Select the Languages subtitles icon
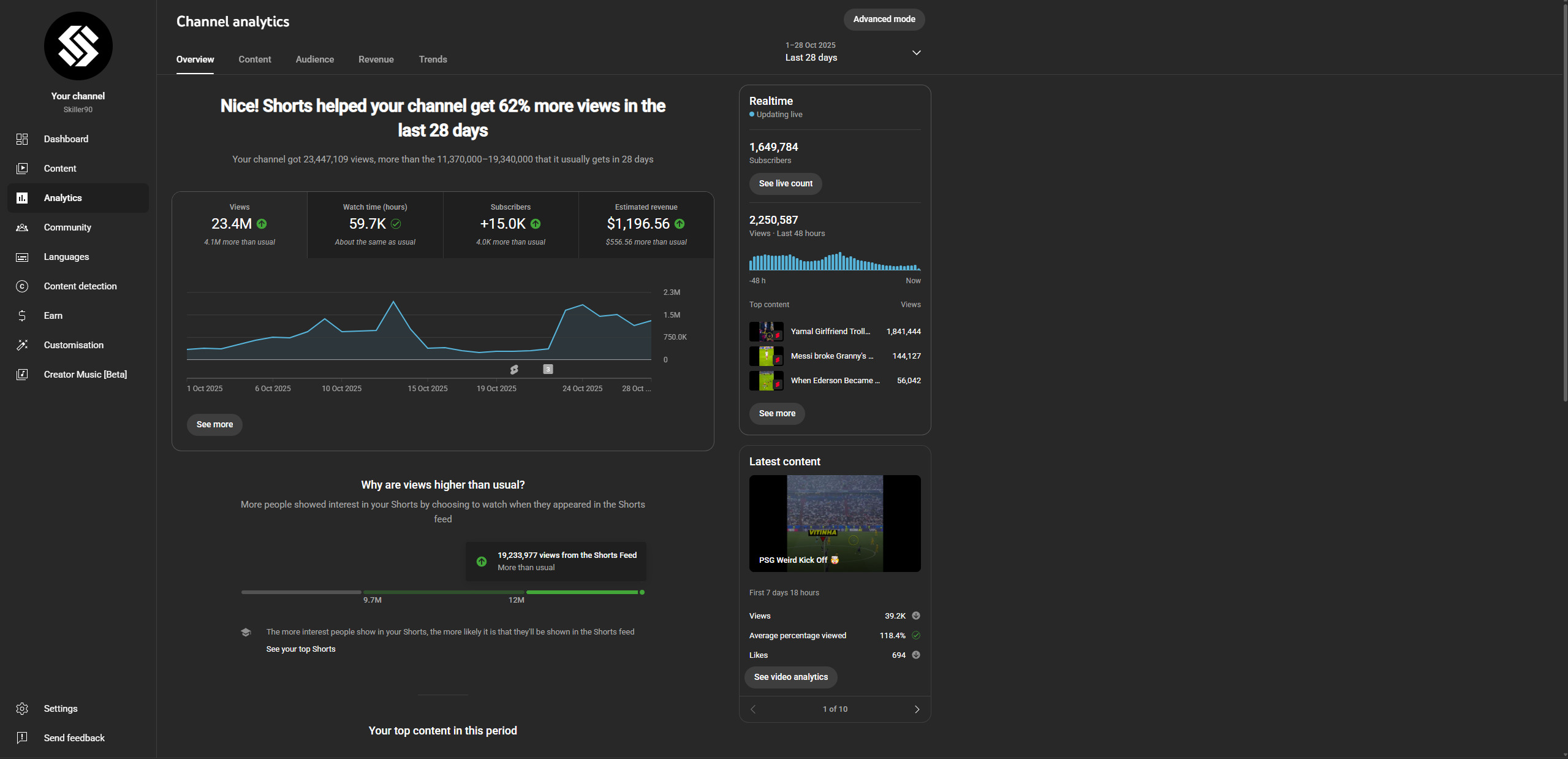This screenshot has height=759, width=1568. pos(22,257)
